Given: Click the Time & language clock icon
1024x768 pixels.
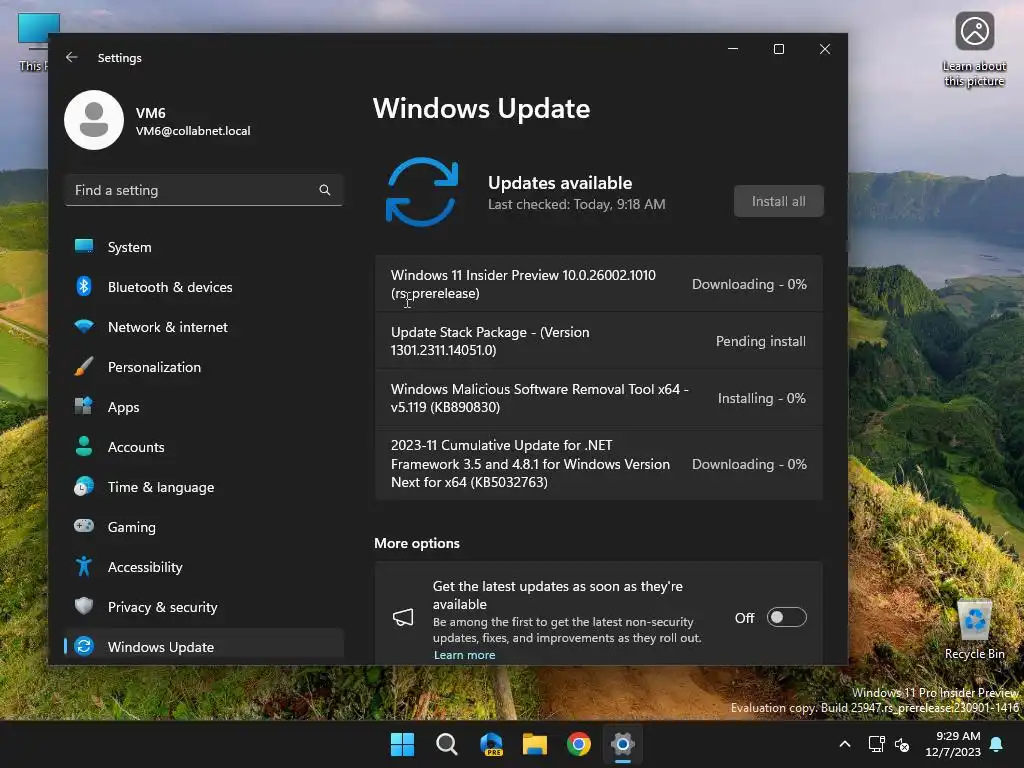Looking at the screenshot, I should coord(84,487).
